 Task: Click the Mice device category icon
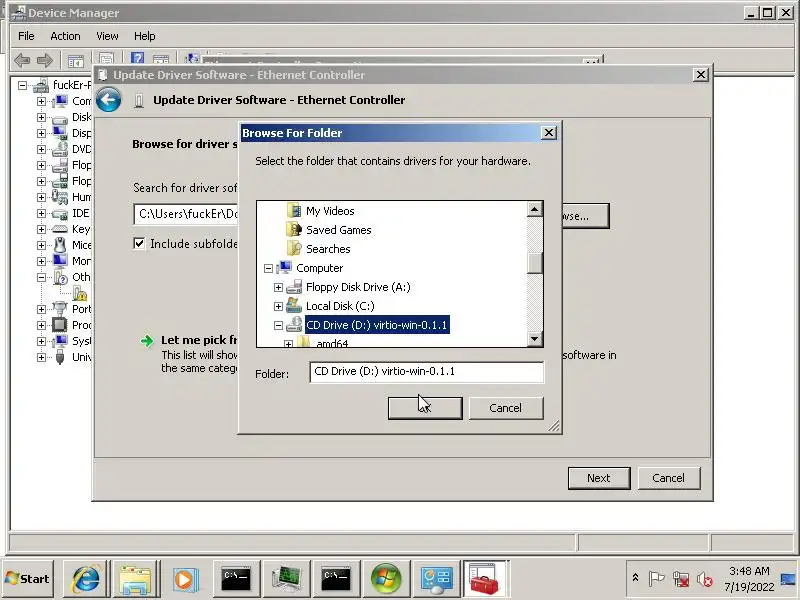click(60, 245)
